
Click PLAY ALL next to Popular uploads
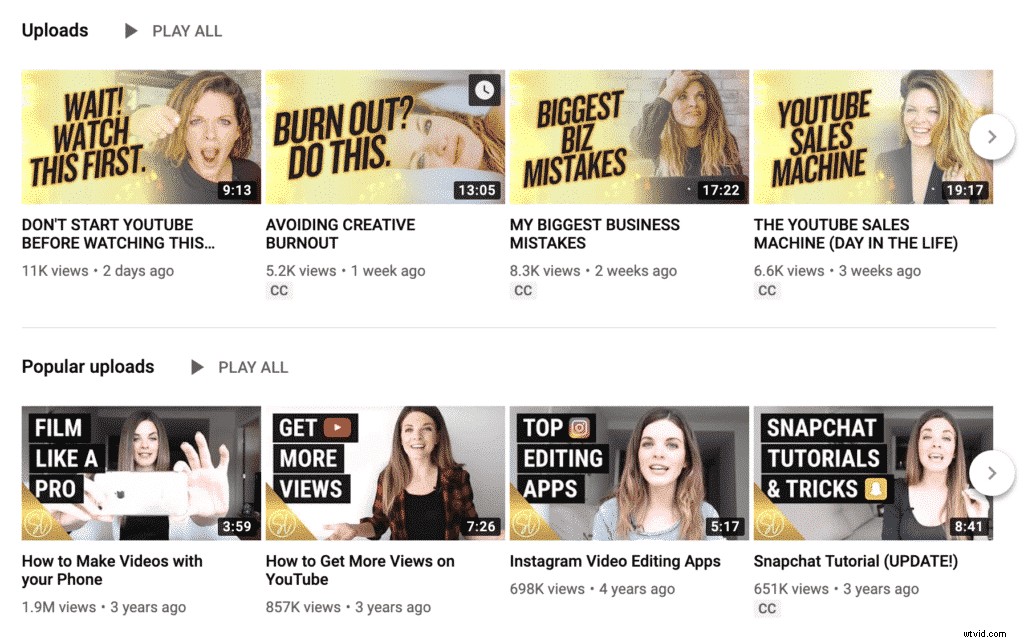[x=253, y=367]
